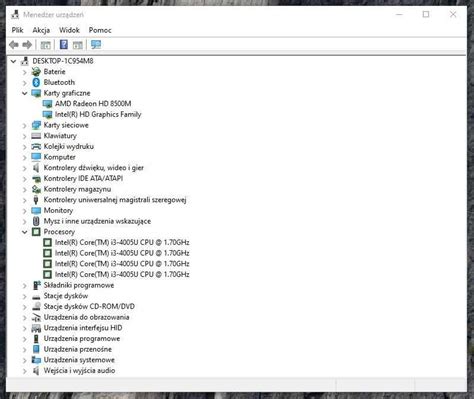
Task: Click the Karty sieciowe network icon
Action: point(36,125)
